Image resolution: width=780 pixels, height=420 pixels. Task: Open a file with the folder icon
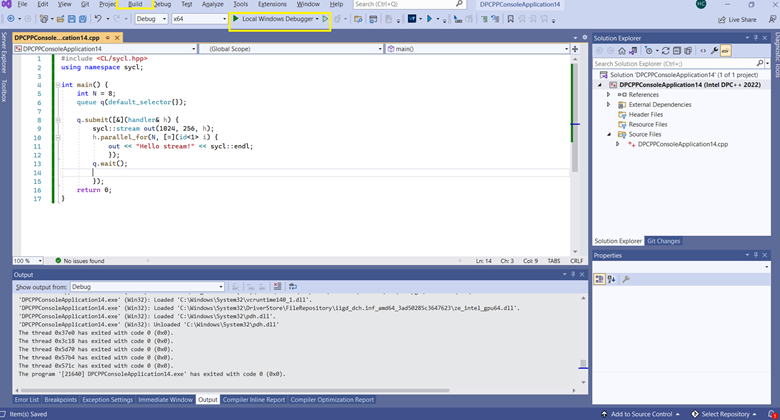60,19
